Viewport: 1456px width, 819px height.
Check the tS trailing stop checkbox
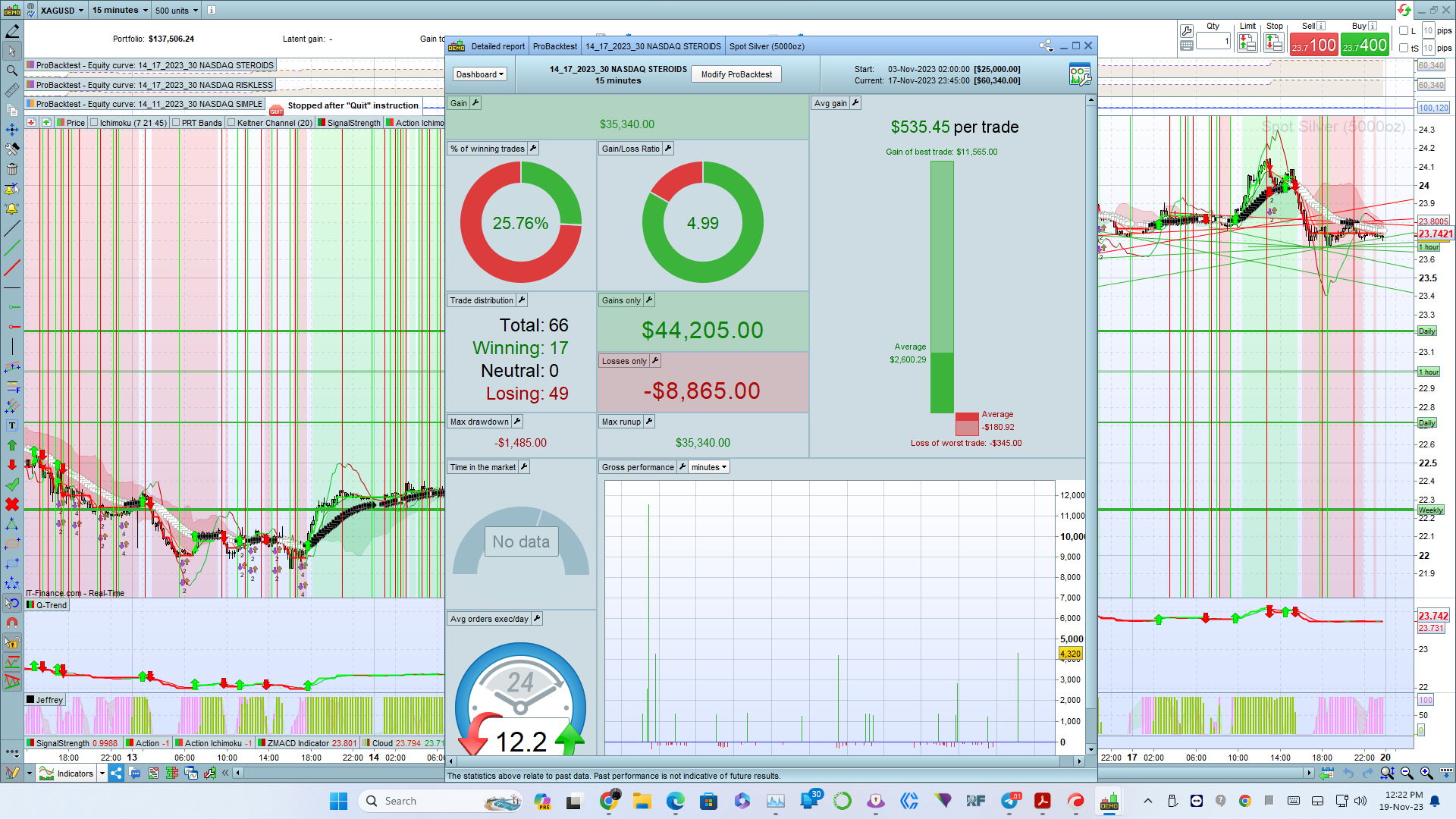click(1404, 48)
